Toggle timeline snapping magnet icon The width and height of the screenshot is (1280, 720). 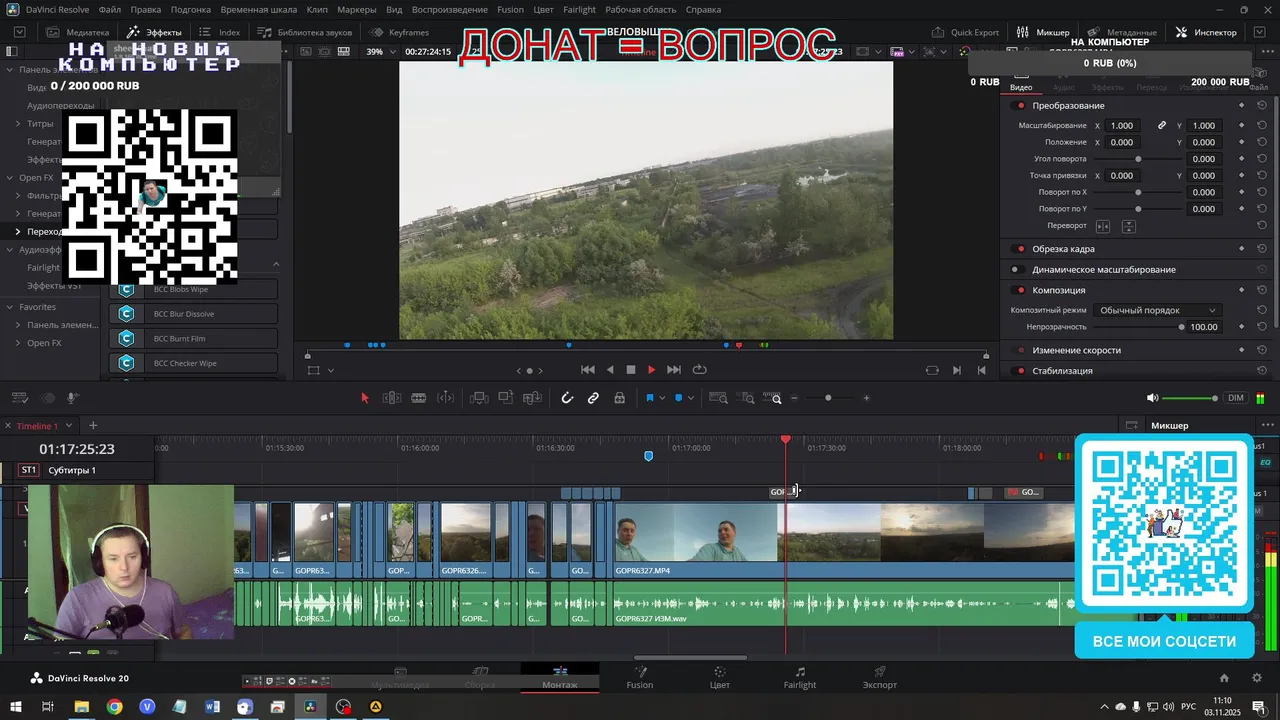pos(567,398)
